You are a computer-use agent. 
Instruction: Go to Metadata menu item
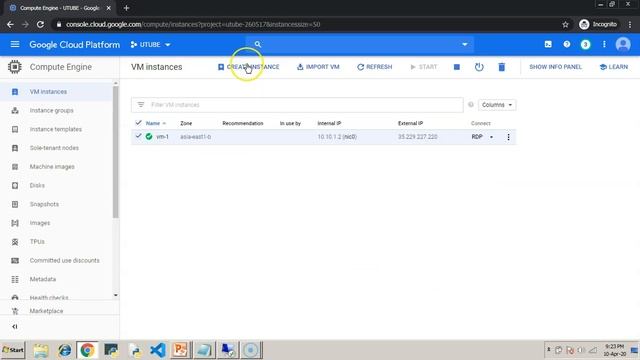click(x=43, y=279)
